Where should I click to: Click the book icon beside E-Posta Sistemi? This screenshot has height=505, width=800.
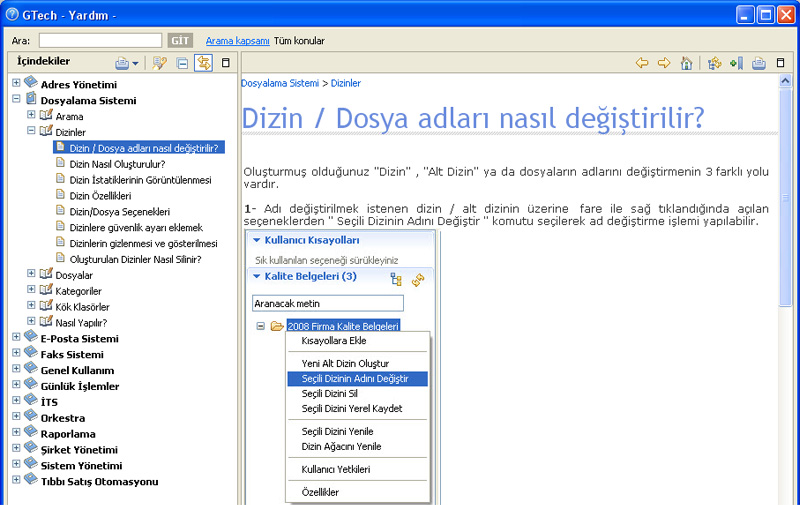pyautogui.click(x=31, y=336)
